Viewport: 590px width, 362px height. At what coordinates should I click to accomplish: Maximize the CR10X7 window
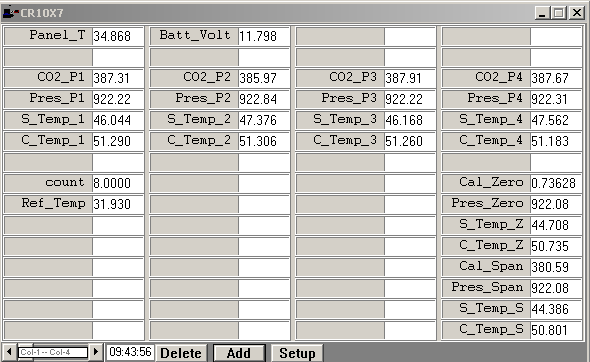coord(559,13)
